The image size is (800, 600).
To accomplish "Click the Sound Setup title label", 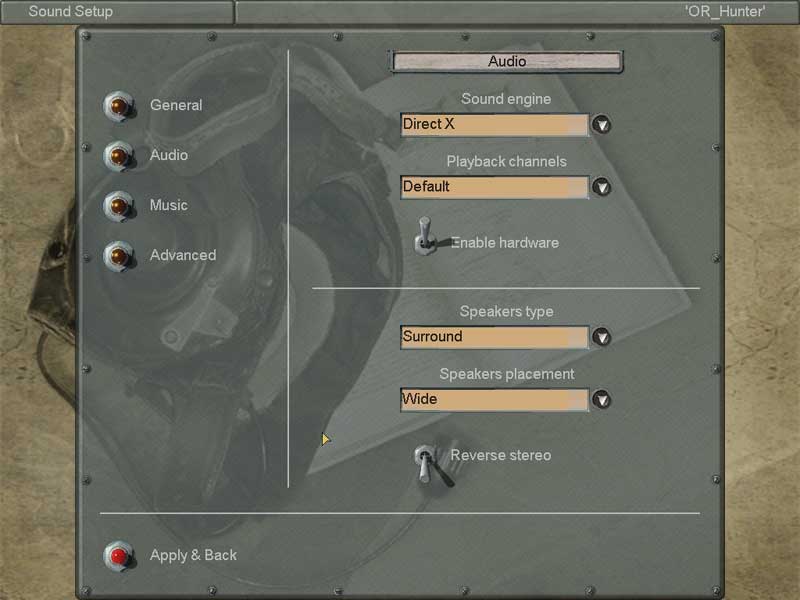I will 70,11.
